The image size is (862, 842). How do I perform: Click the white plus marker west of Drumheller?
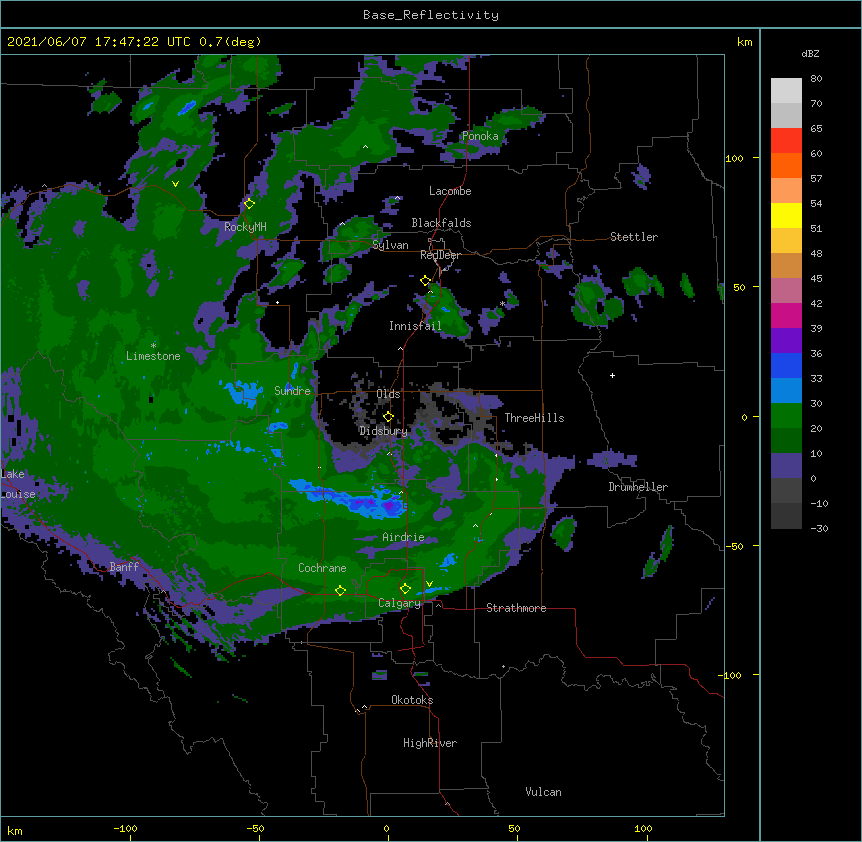612,376
